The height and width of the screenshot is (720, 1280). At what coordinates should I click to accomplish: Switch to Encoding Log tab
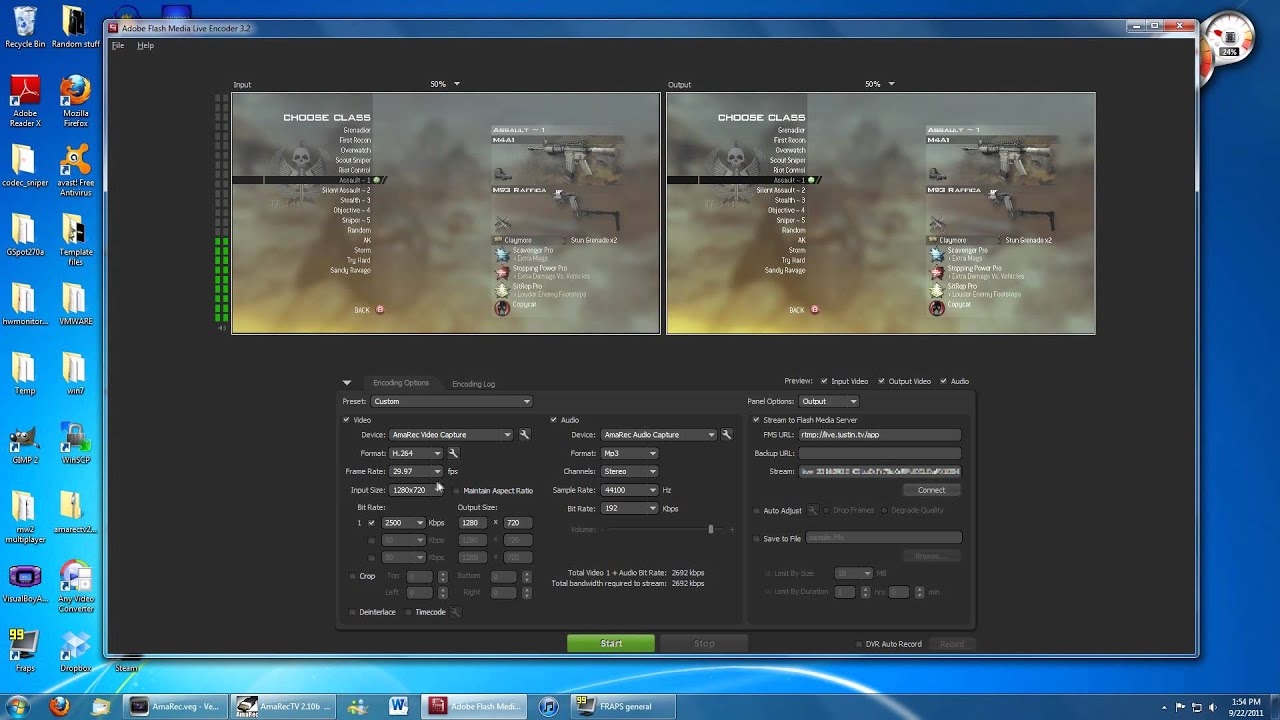tap(473, 384)
